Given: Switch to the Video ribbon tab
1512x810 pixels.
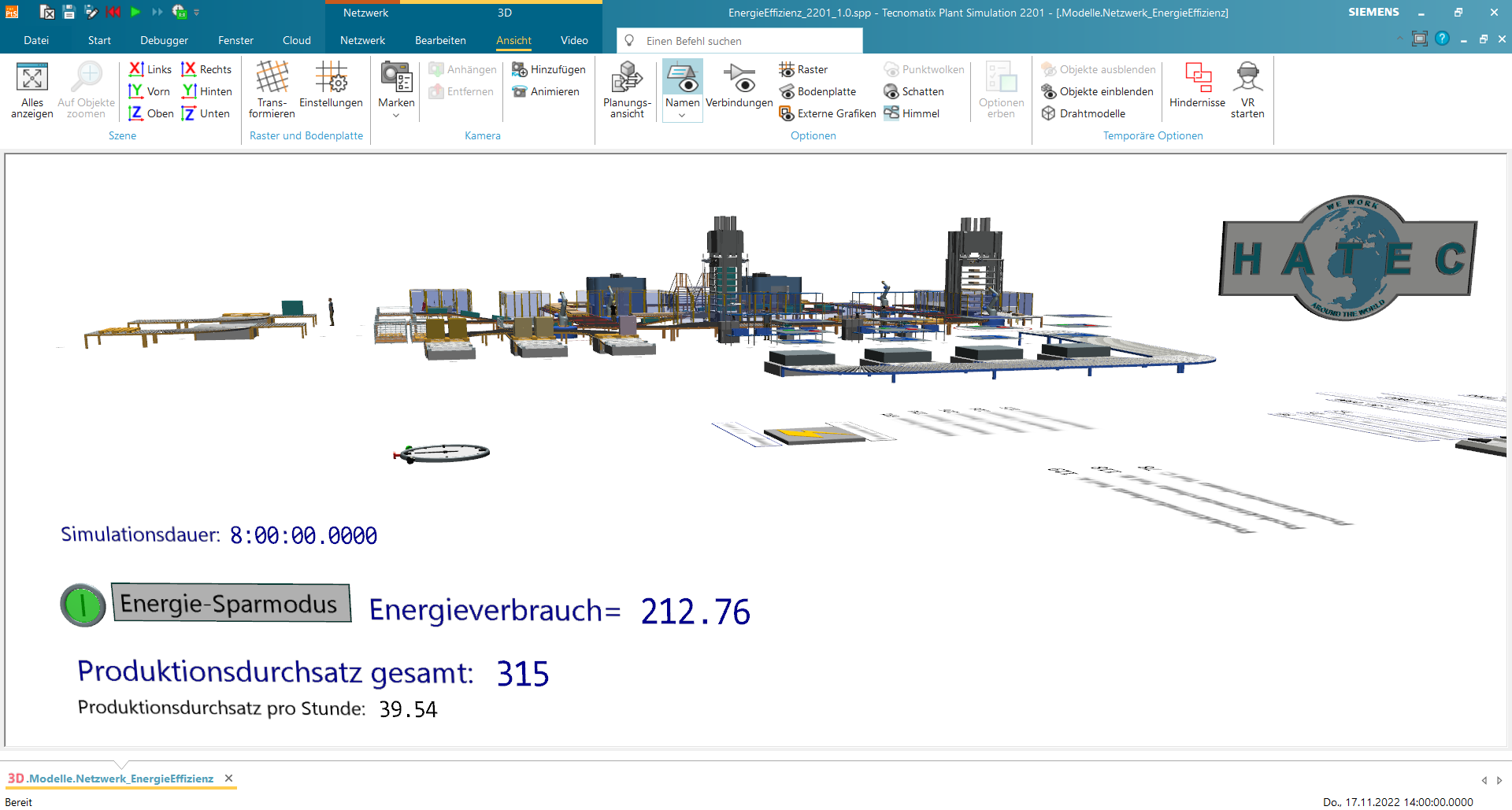Looking at the screenshot, I should 574,40.
